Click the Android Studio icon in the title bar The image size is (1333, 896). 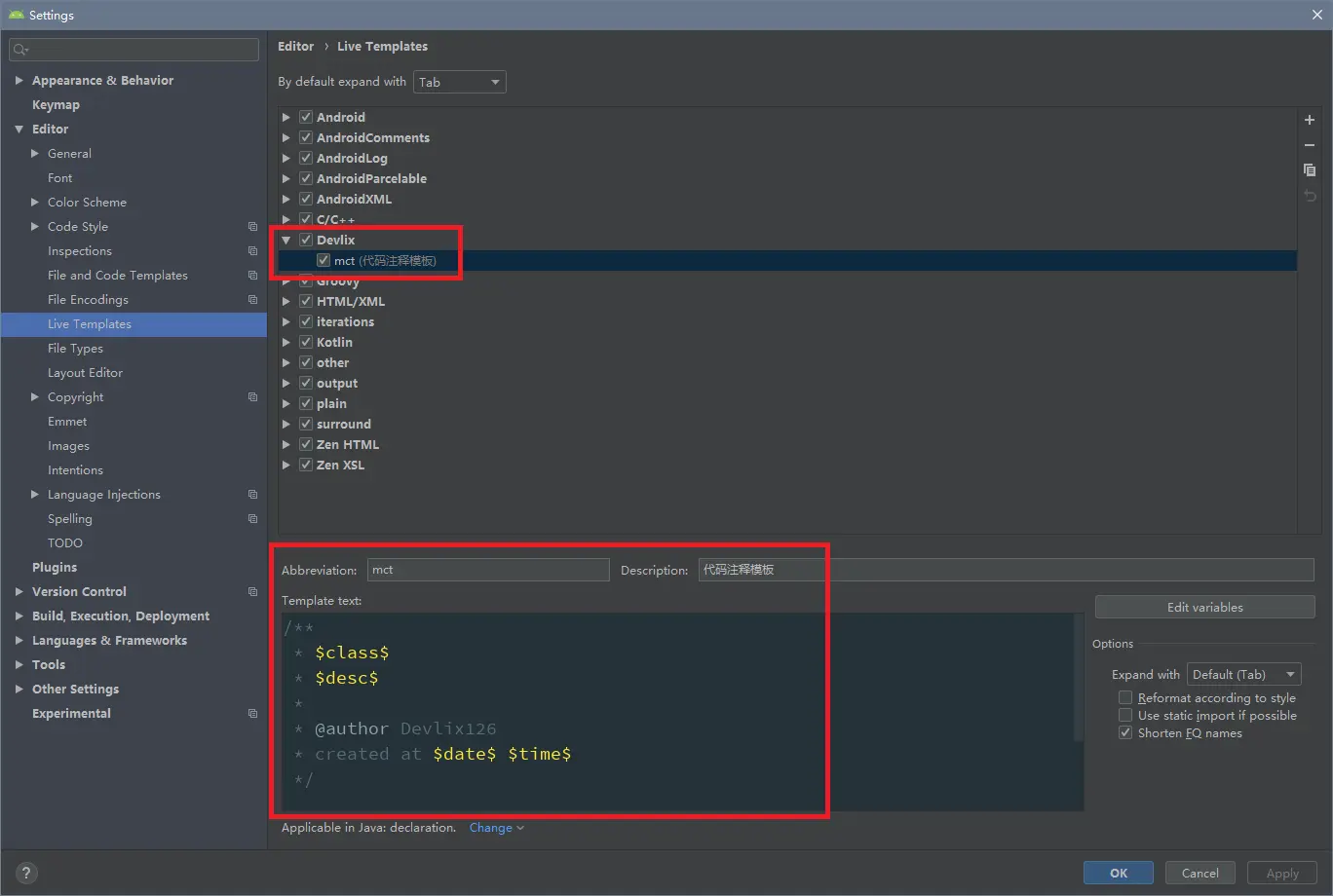(x=17, y=15)
